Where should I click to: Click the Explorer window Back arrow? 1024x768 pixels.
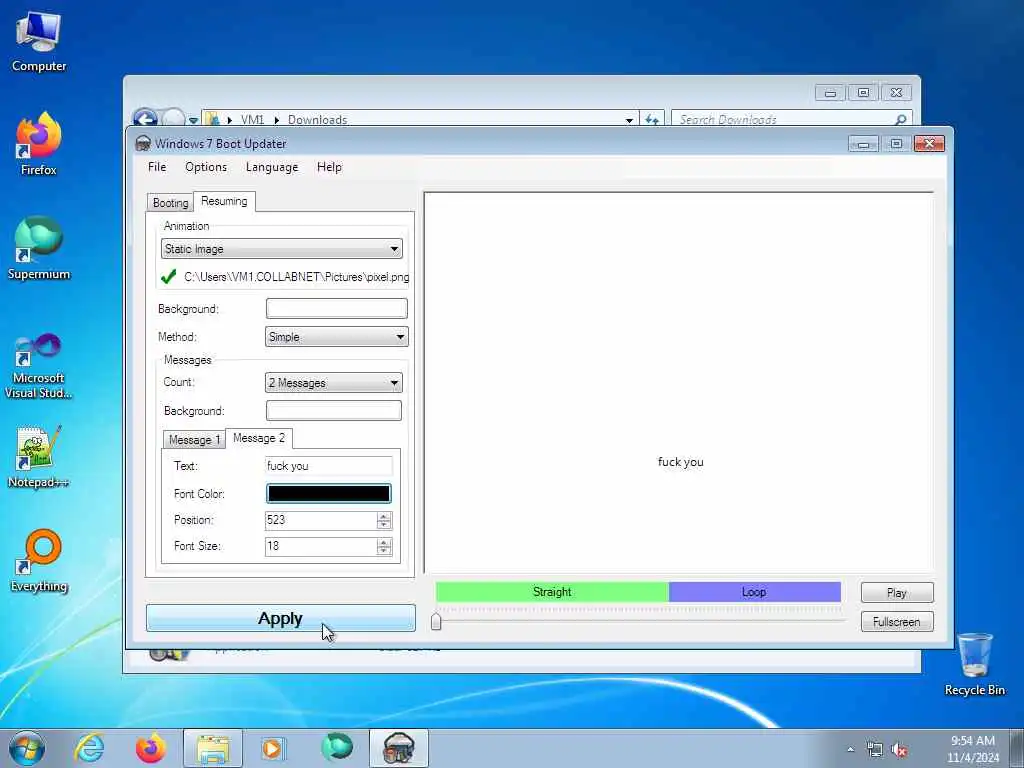point(146,120)
